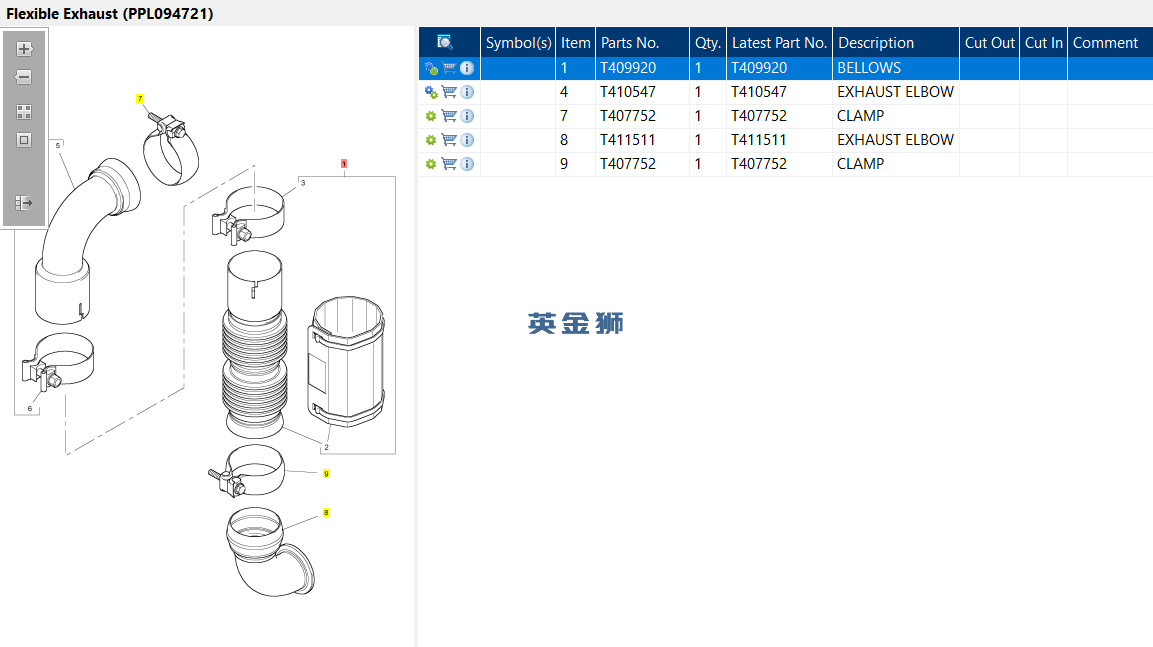Sort by Latest Part No. column header

point(779,43)
